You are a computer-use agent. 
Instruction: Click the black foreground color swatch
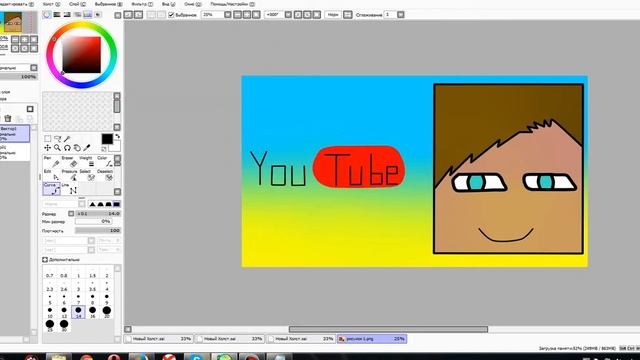(107, 139)
